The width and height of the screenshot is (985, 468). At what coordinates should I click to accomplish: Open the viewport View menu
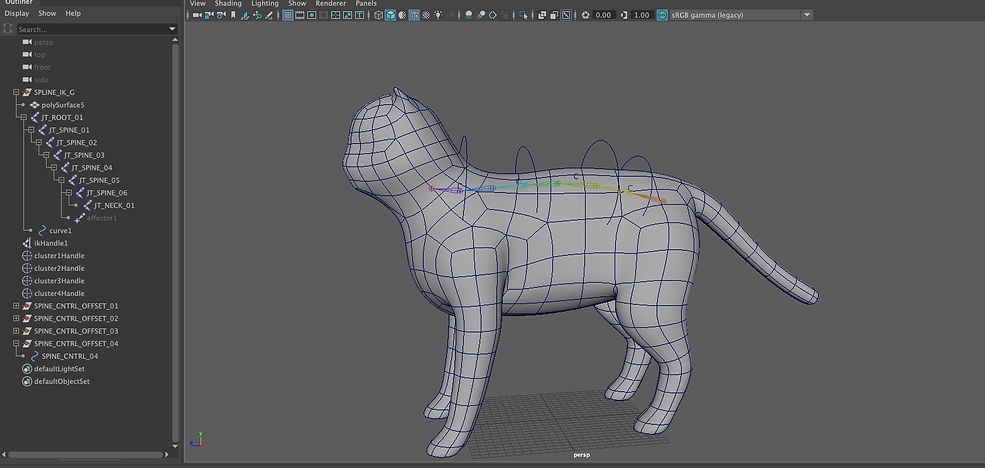197,3
